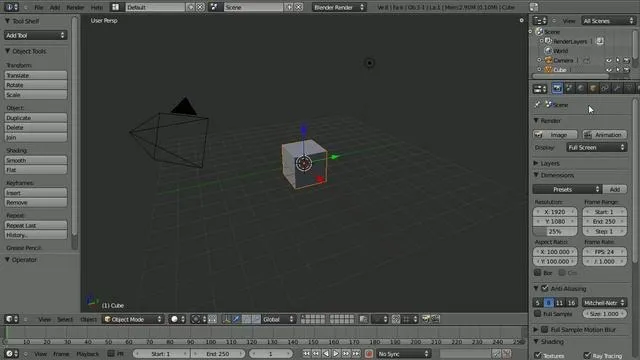
Task: Open the Select menu in 3D view header
Action: 65,319
